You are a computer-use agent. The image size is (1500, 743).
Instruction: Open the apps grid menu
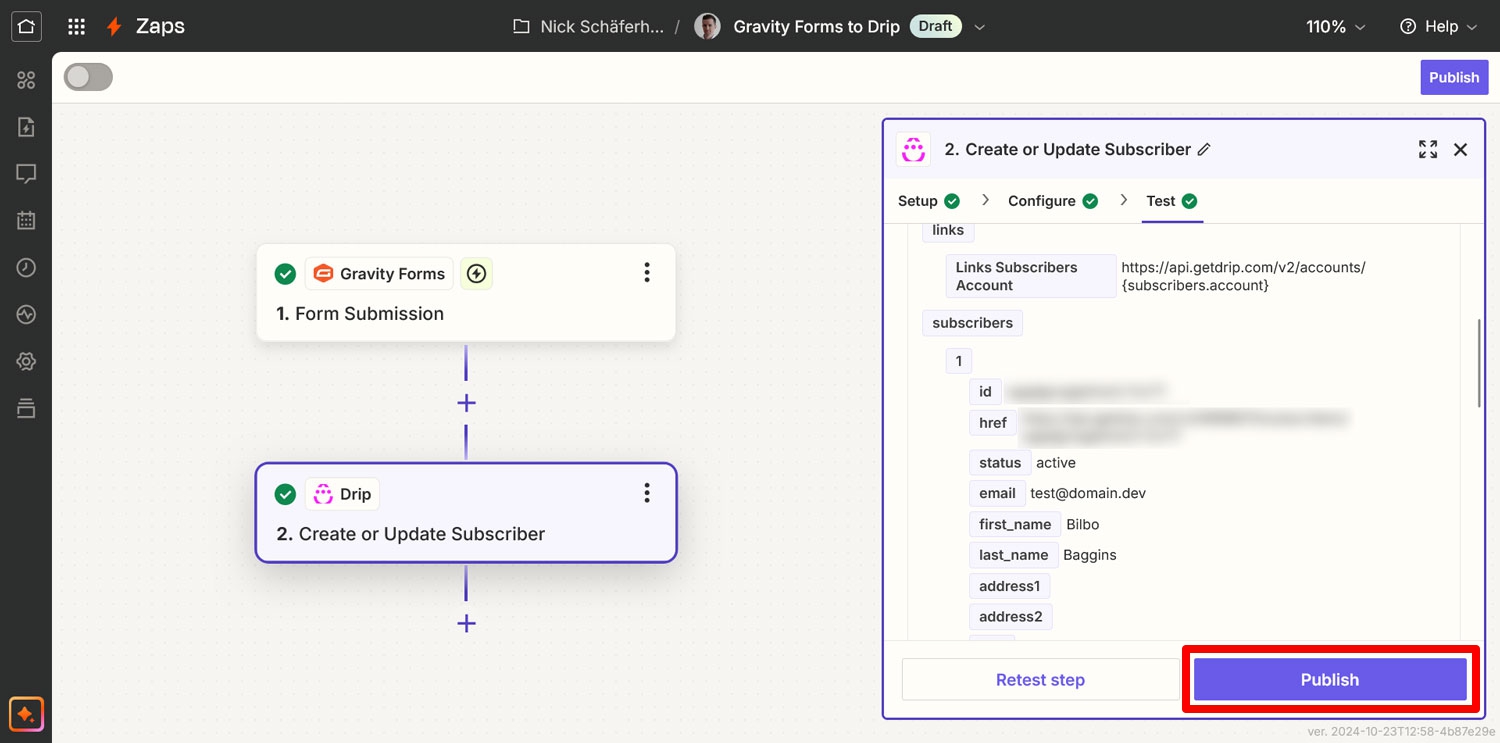click(x=76, y=26)
